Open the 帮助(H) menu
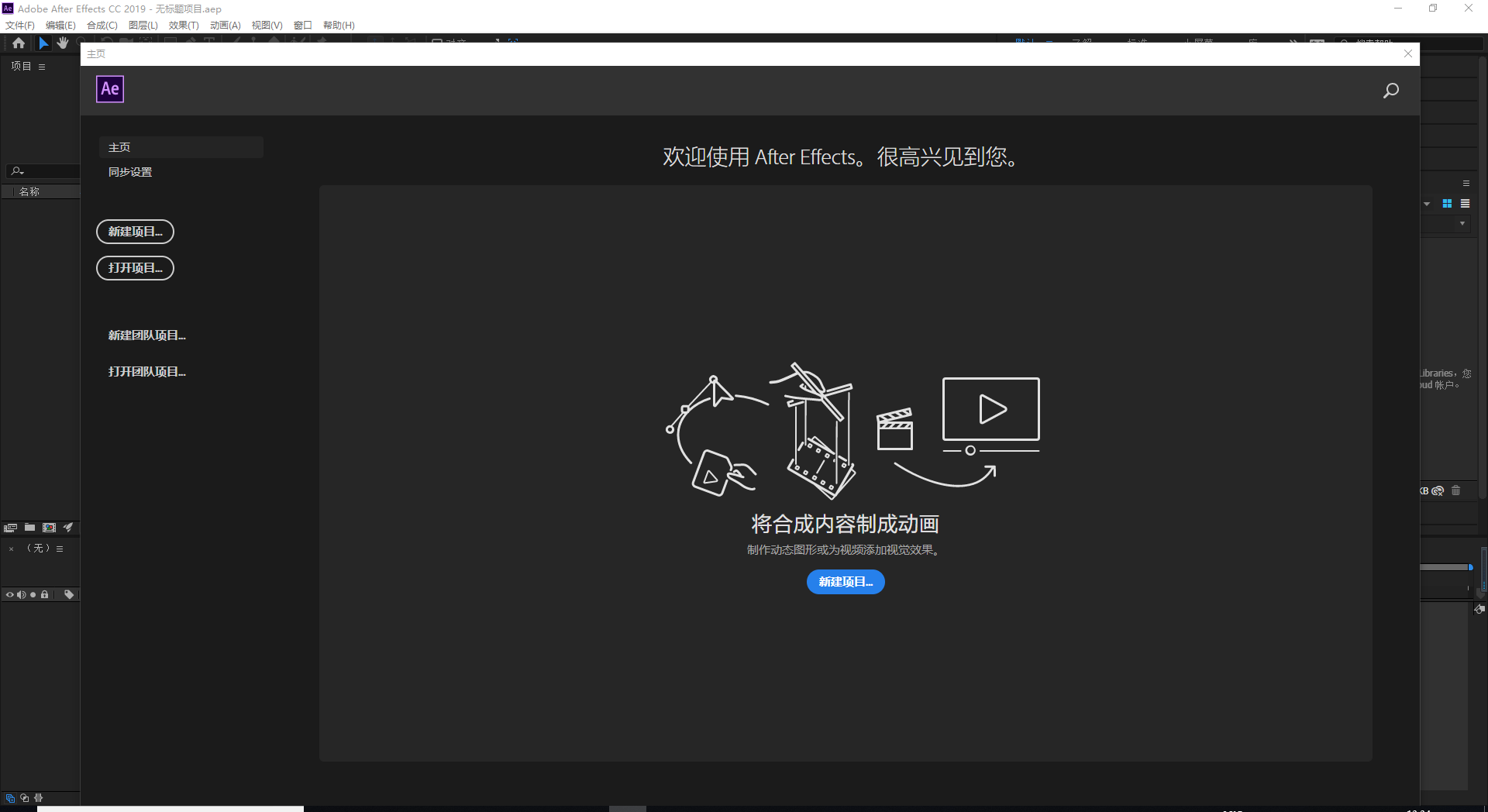Image resolution: width=1488 pixels, height=812 pixels. coord(339,26)
